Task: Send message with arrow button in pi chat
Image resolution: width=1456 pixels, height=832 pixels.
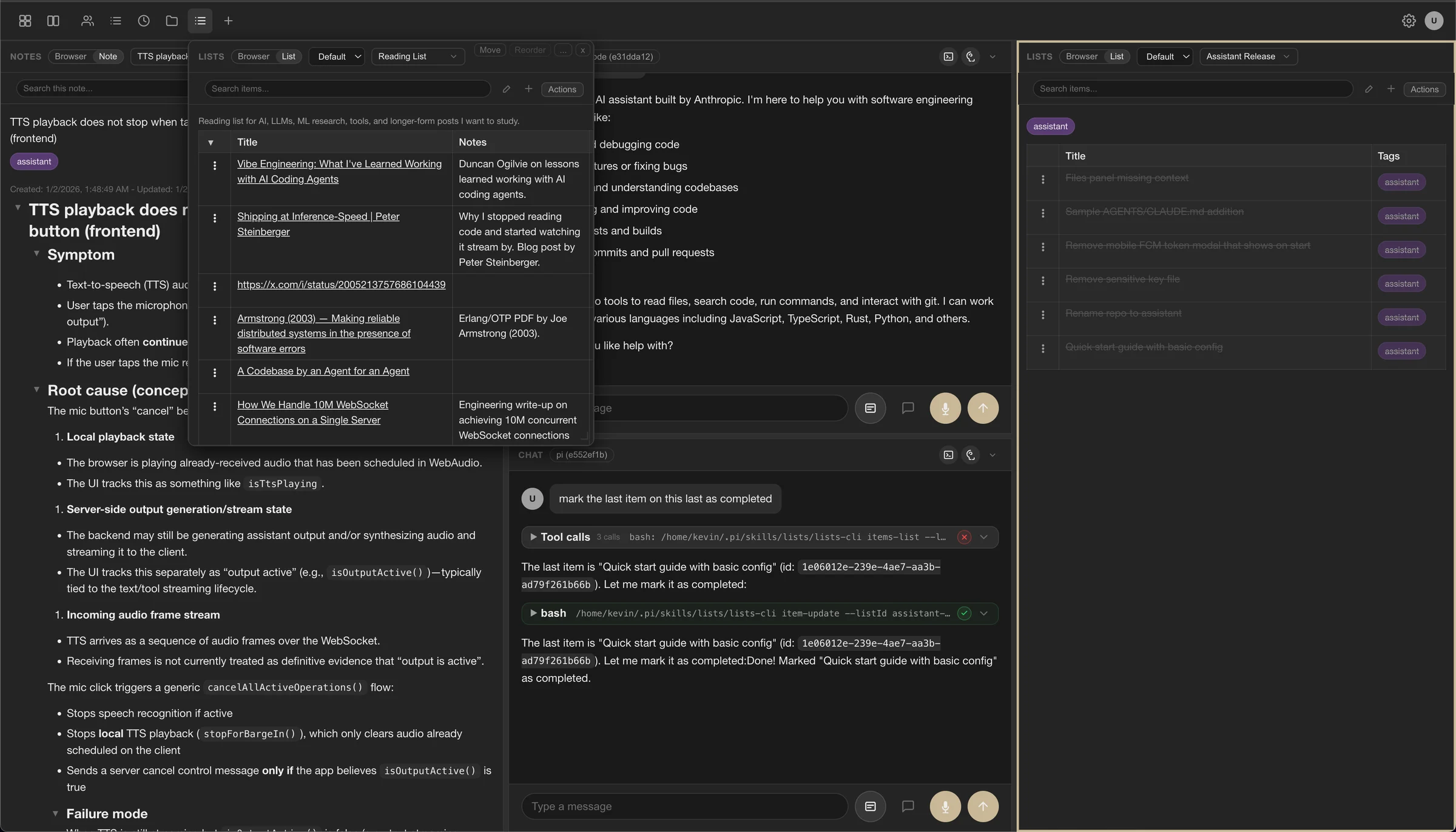Action: coord(983,806)
